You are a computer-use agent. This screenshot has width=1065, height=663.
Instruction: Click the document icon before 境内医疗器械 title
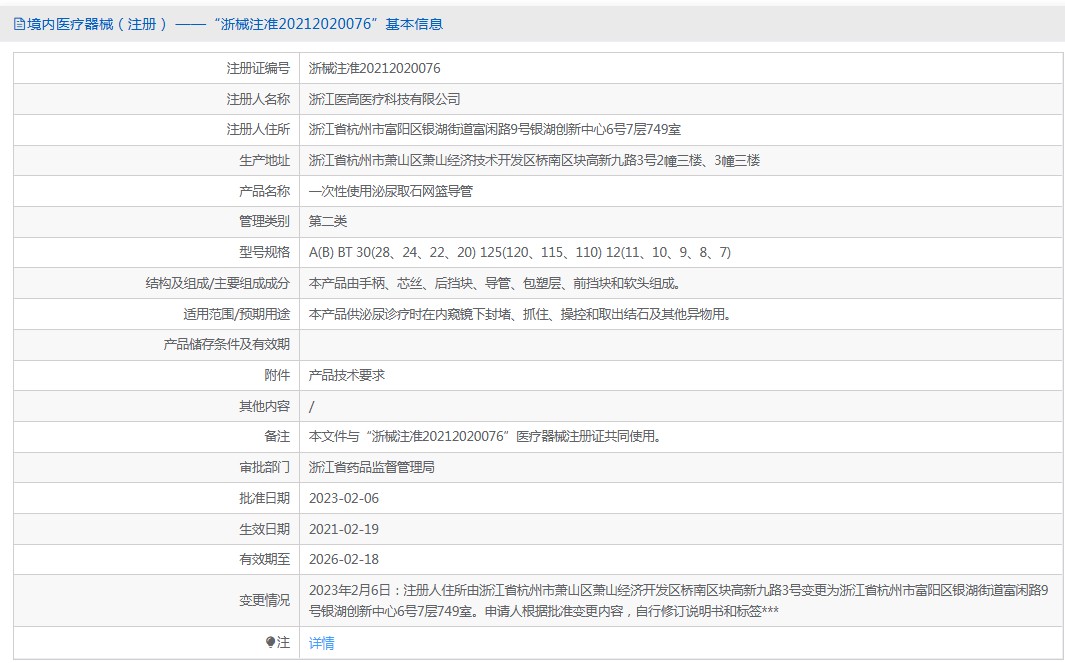click(19, 24)
